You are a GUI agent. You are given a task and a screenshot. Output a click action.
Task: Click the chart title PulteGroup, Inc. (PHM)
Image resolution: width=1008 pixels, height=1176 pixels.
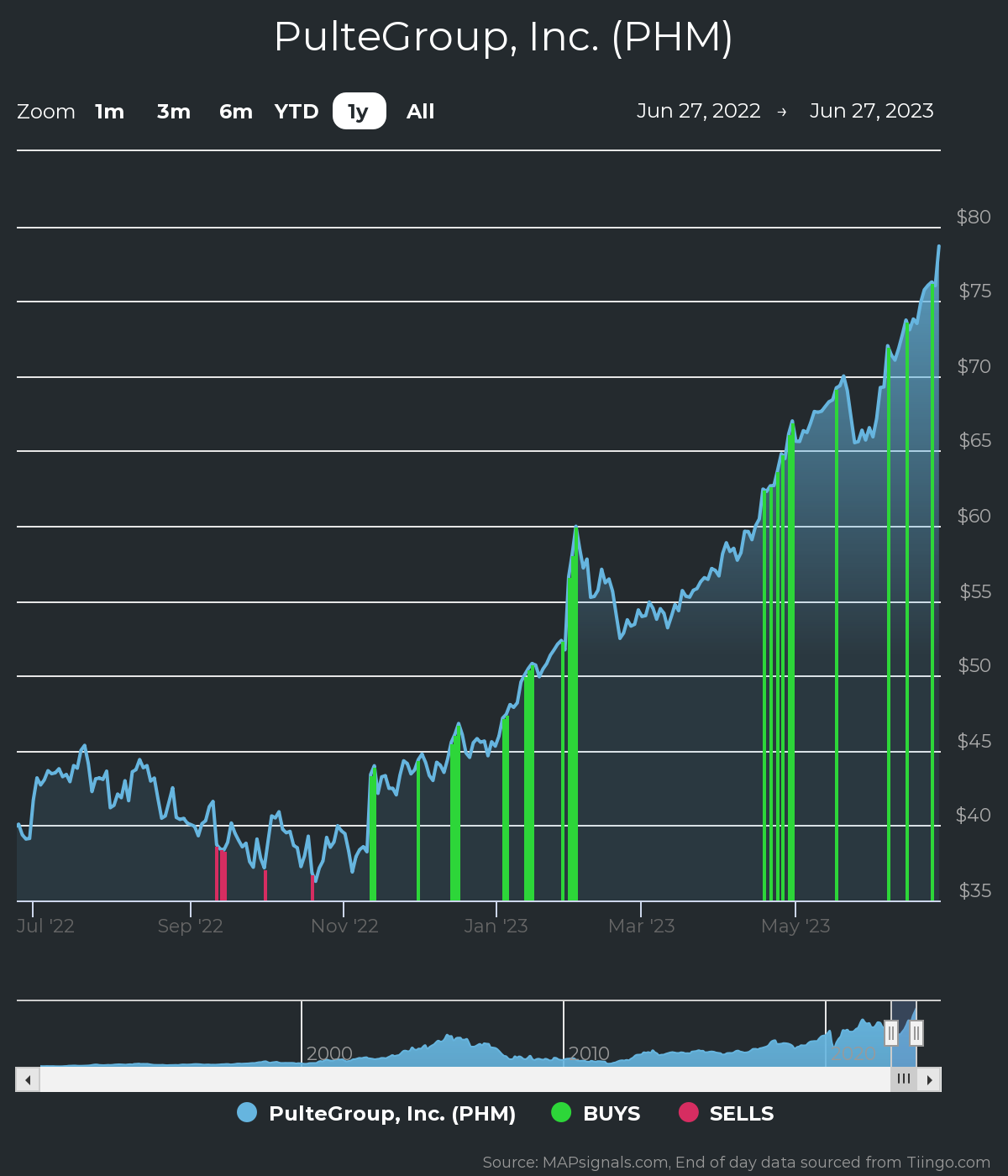click(504, 37)
